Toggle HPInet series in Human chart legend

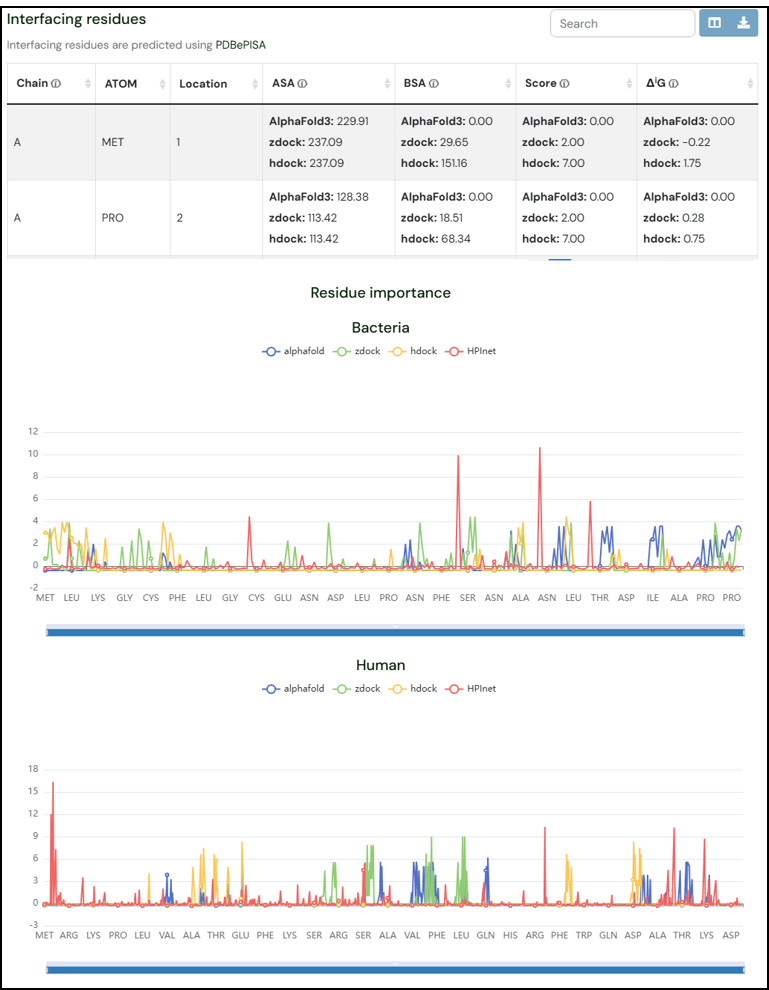click(x=473, y=688)
